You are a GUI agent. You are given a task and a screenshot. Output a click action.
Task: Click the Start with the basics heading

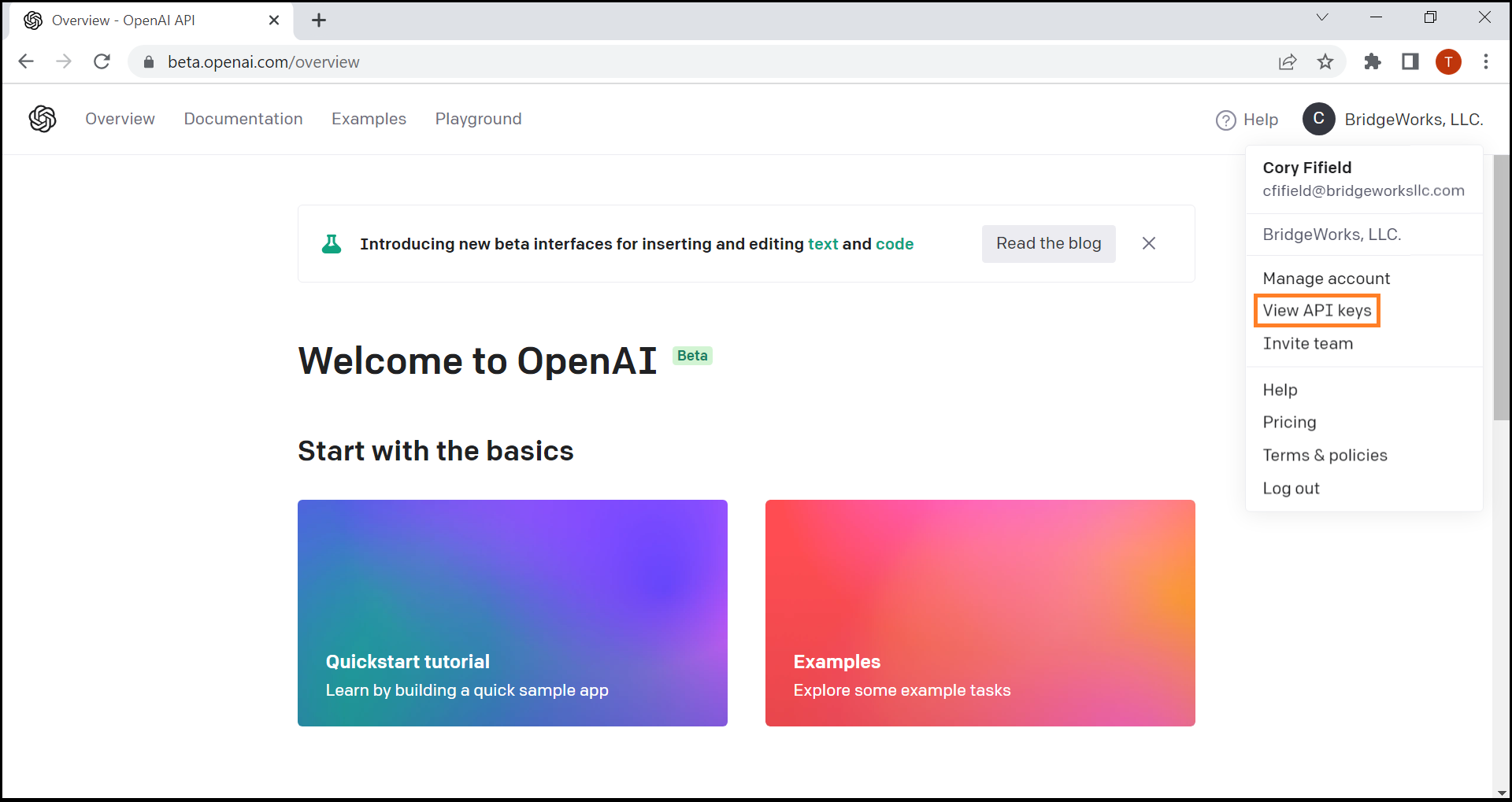pos(435,451)
